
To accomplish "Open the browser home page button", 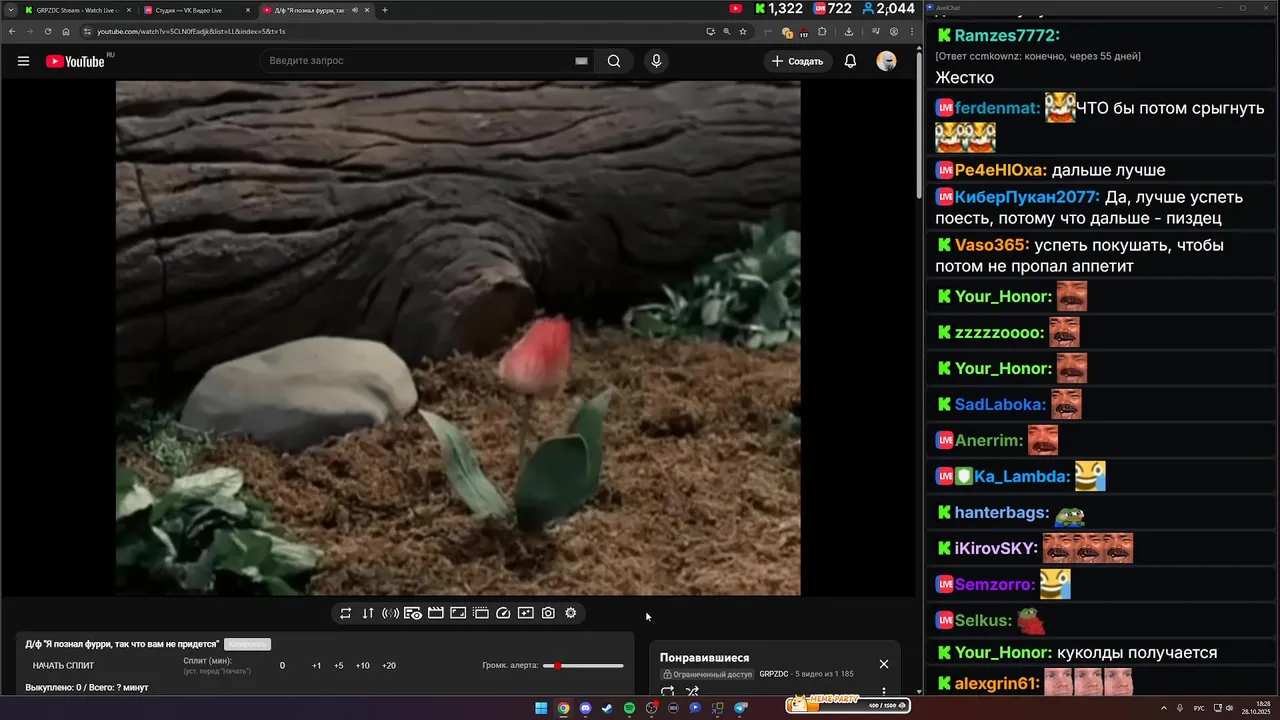I will click(x=66, y=31).
